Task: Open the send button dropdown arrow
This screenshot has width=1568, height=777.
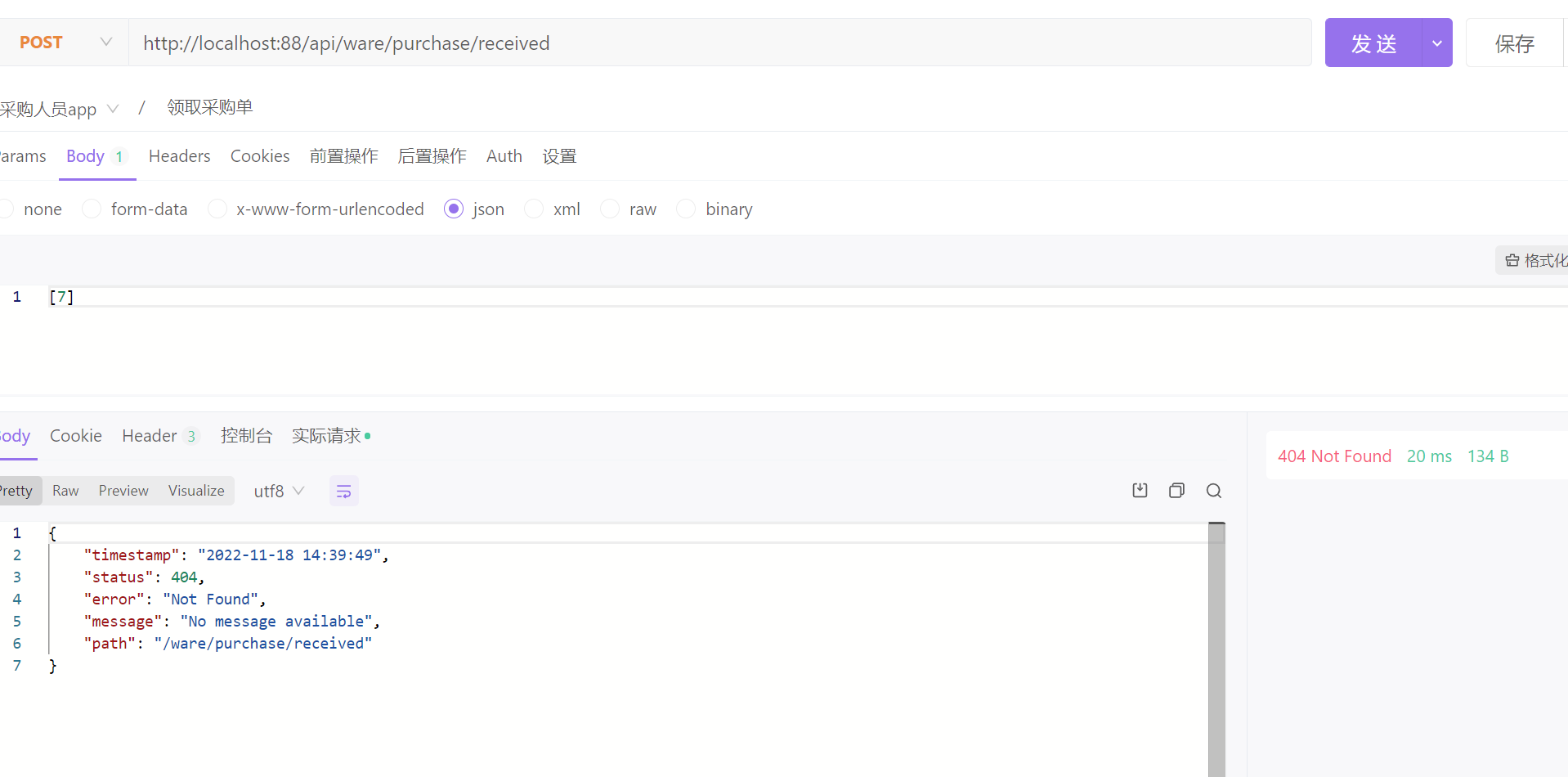Action: pos(1437,43)
